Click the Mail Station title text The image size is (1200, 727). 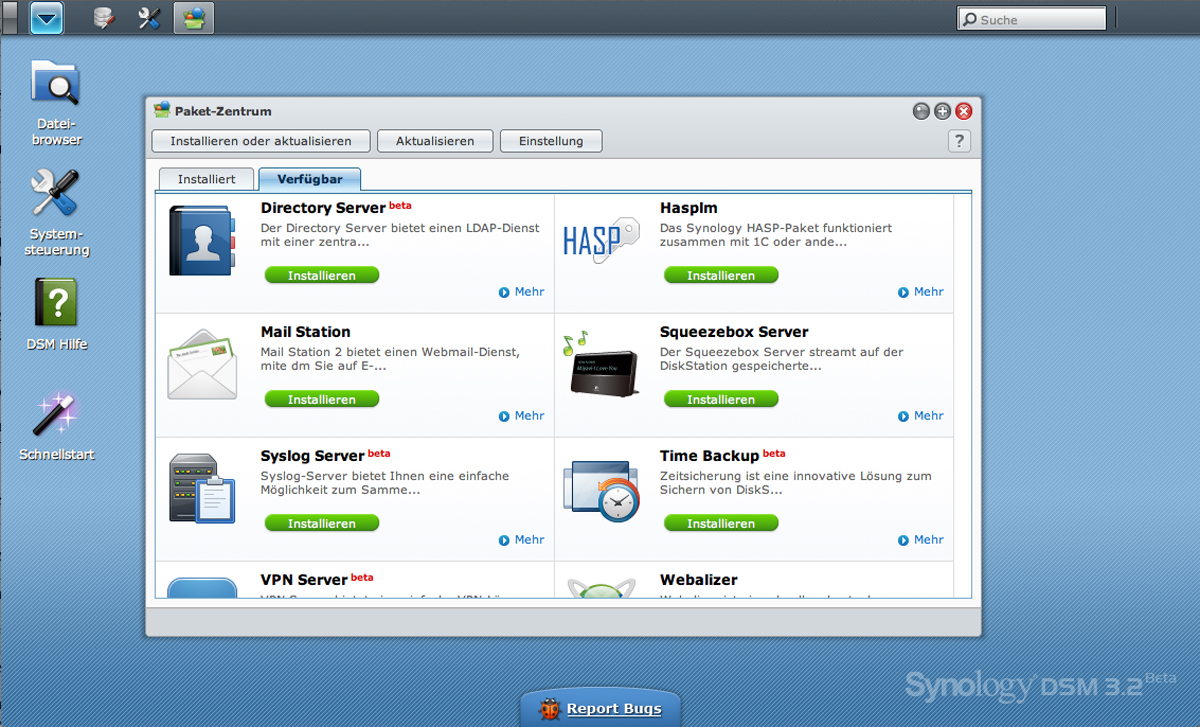pos(306,332)
